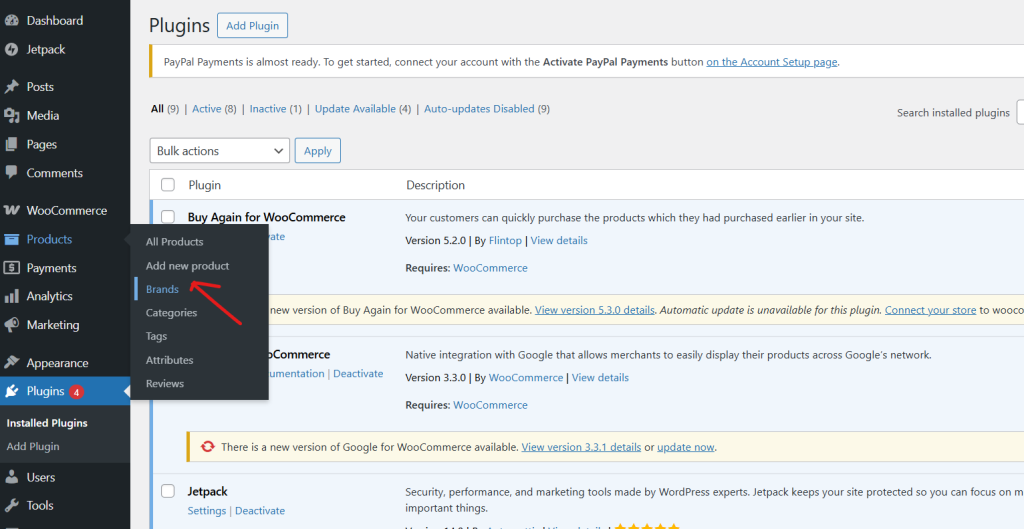Click the Description column header
1024x529 pixels.
436,185
